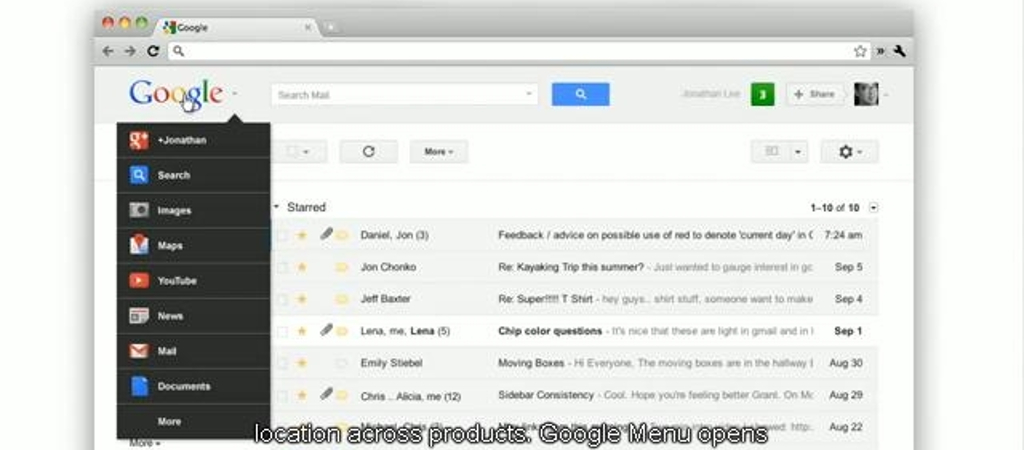The height and width of the screenshot is (450, 1024).
Task: Open YouTube from the Google menu
Action: (x=193, y=281)
